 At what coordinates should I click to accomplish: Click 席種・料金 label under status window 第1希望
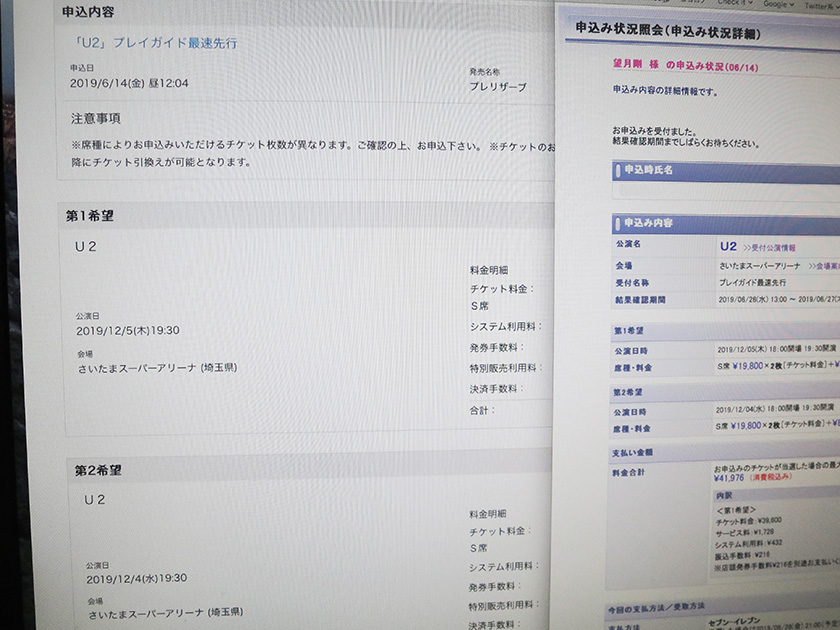pos(632,368)
